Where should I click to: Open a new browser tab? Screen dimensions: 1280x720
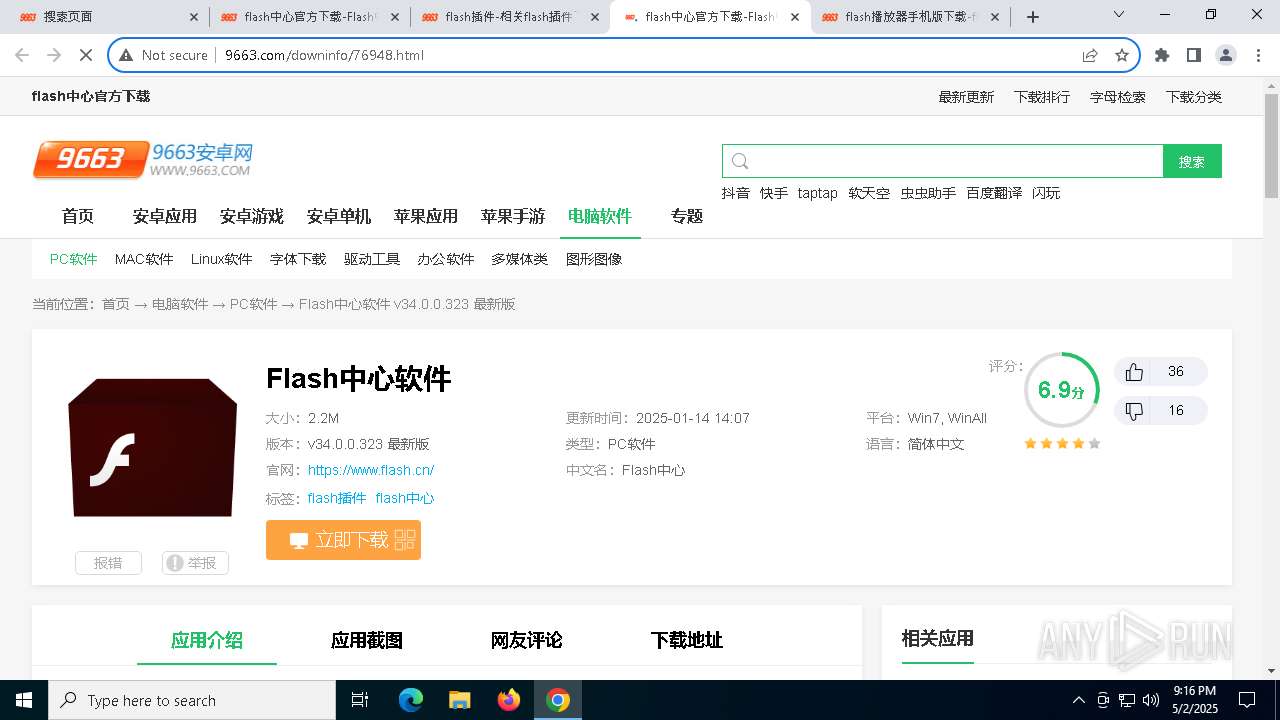pyautogui.click(x=1033, y=17)
